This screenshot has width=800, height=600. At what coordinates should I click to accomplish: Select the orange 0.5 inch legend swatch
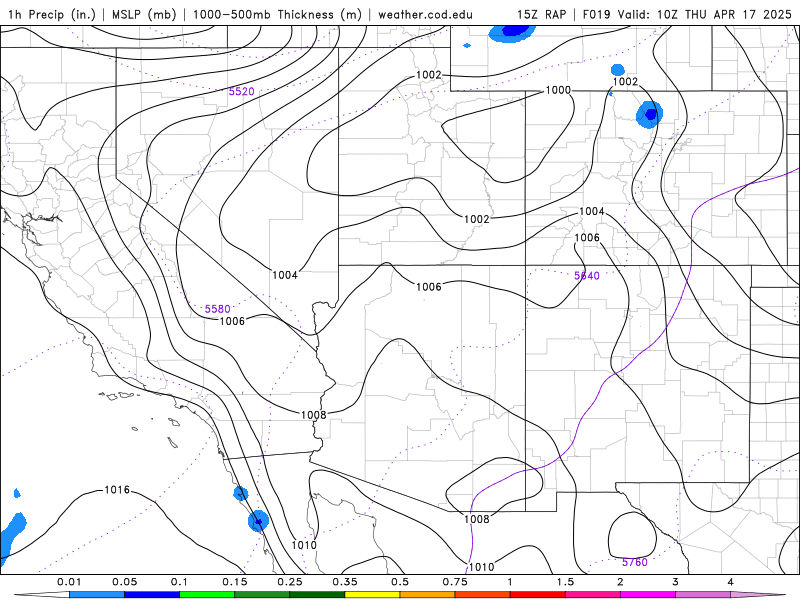point(428,595)
